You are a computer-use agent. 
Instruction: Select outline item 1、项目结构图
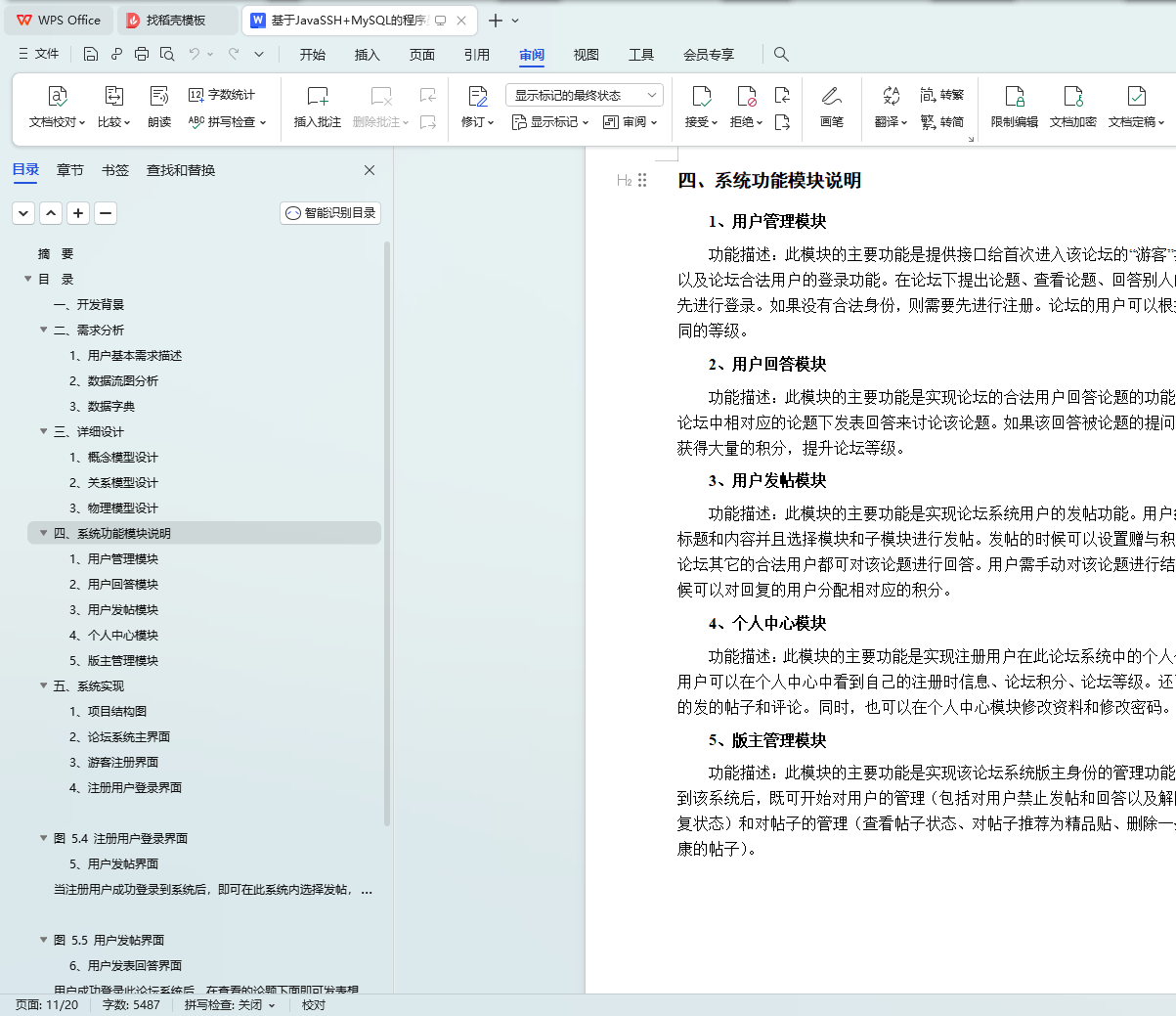(x=108, y=711)
